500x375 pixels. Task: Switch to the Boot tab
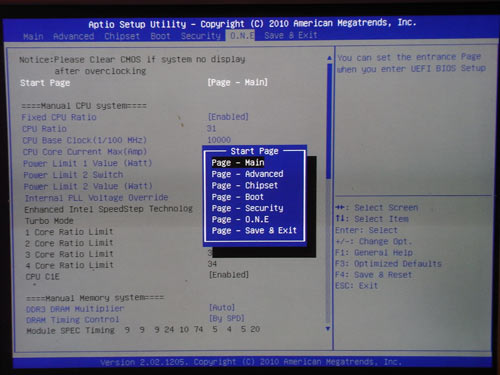160,36
